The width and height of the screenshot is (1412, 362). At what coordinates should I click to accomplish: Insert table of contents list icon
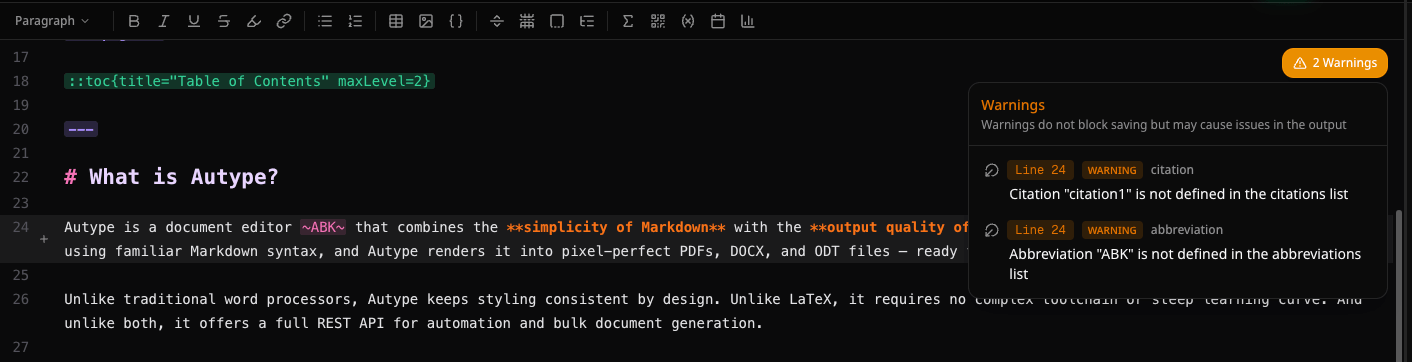point(587,20)
